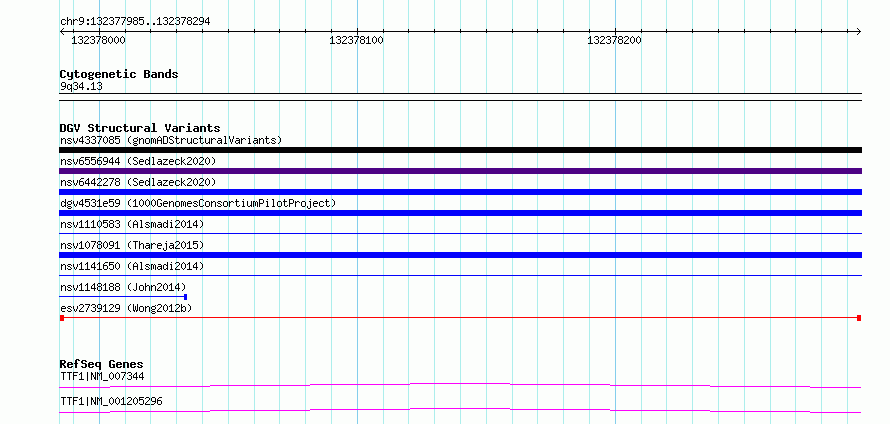The width and height of the screenshot is (890, 424).
Task: Click the right arrowhead of the ruler
Action: coord(859,32)
